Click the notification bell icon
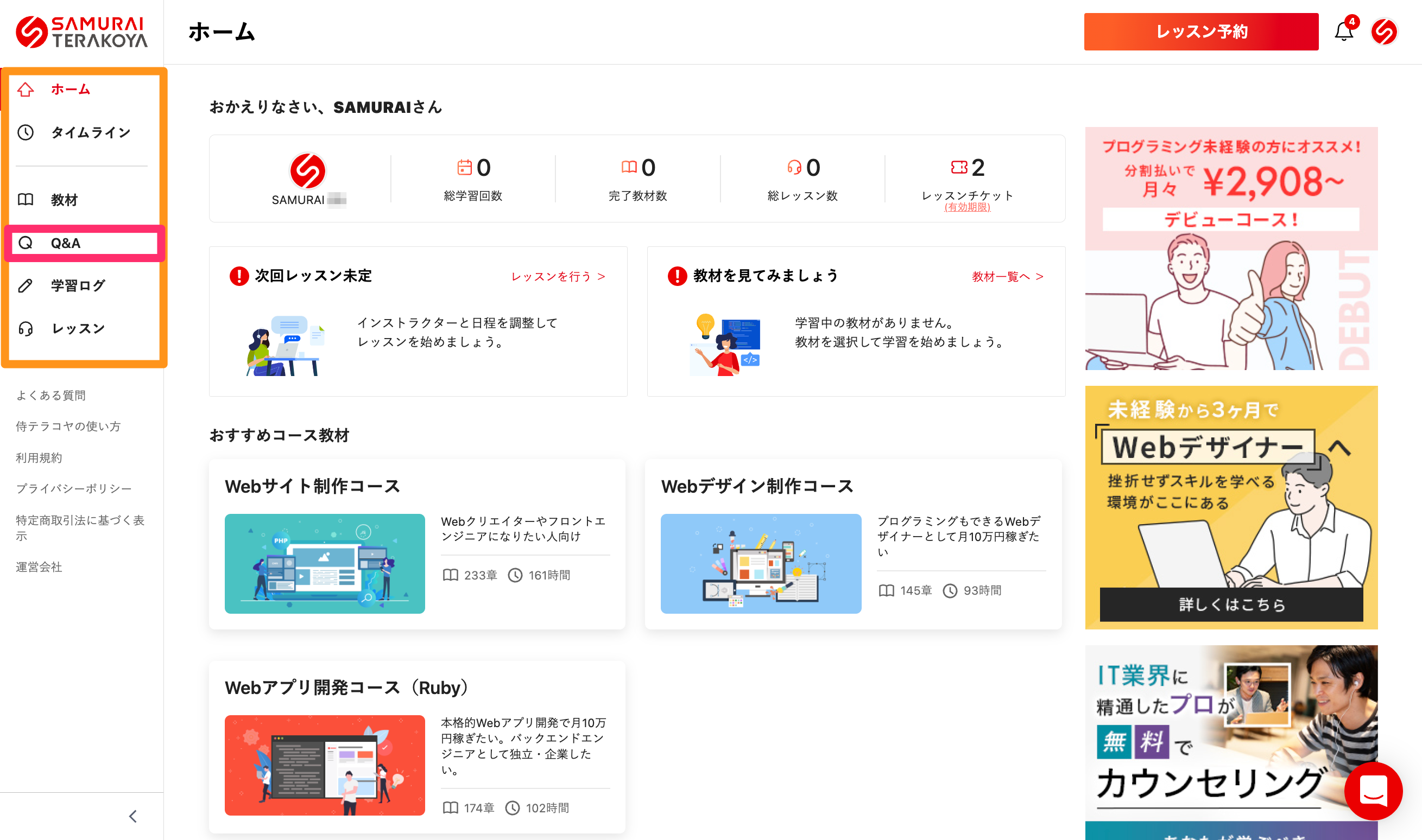Viewport: 1422px width, 840px height. (x=1343, y=31)
